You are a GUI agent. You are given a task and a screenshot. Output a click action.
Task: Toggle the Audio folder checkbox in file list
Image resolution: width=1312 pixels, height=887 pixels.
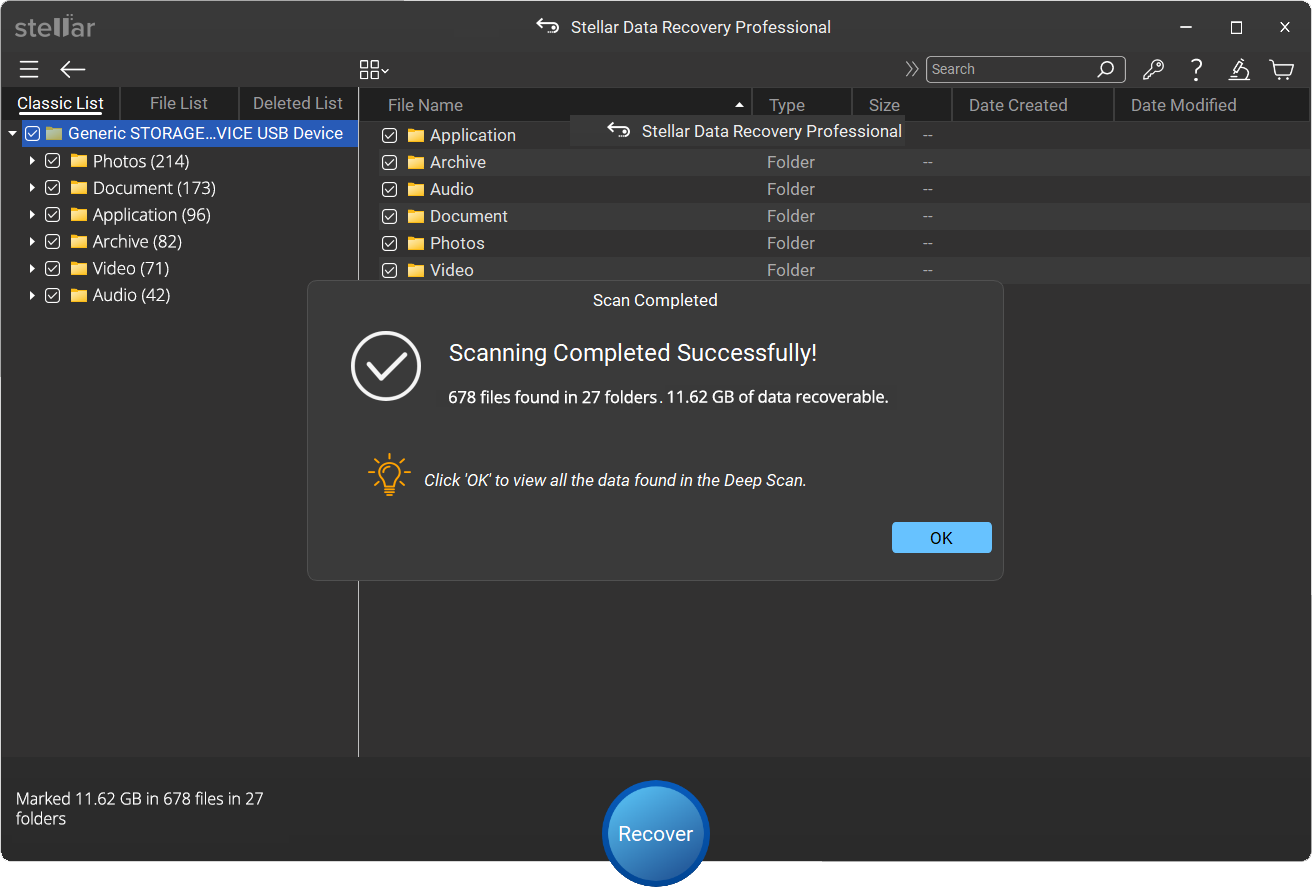pyautogui.click(x=390, y=190)
